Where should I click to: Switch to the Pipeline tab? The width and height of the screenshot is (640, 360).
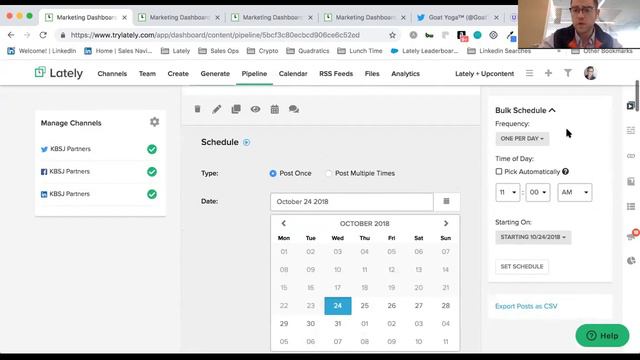[x=254, y=73]
